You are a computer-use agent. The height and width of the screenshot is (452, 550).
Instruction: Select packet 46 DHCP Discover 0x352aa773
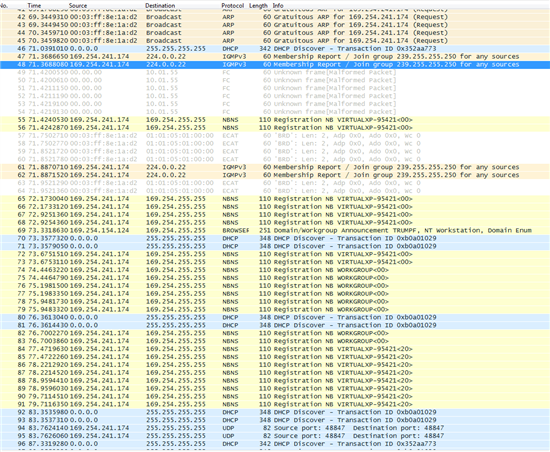coord(275,49)
